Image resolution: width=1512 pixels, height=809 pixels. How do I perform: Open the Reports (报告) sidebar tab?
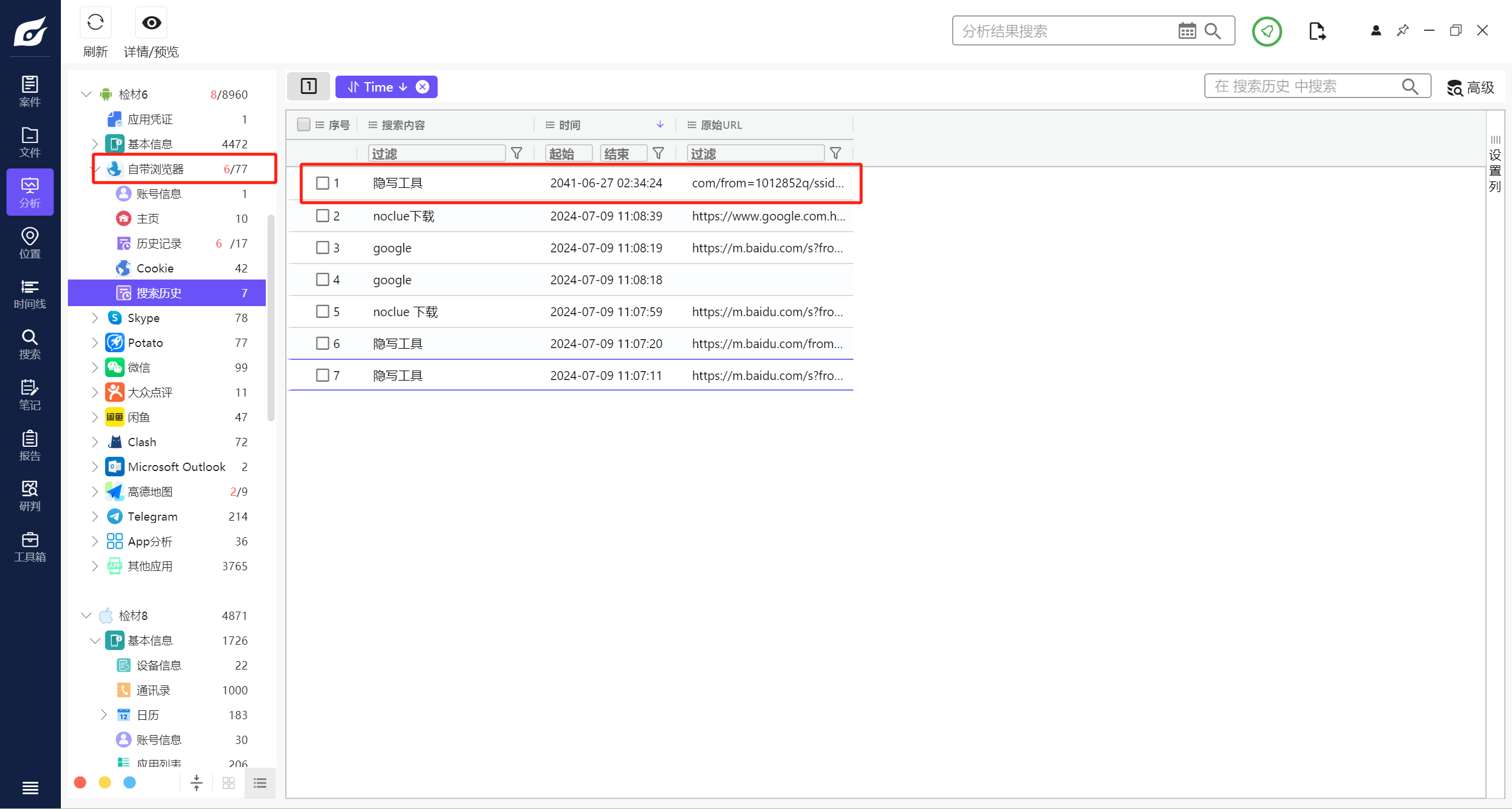click(x=30, y=446)
